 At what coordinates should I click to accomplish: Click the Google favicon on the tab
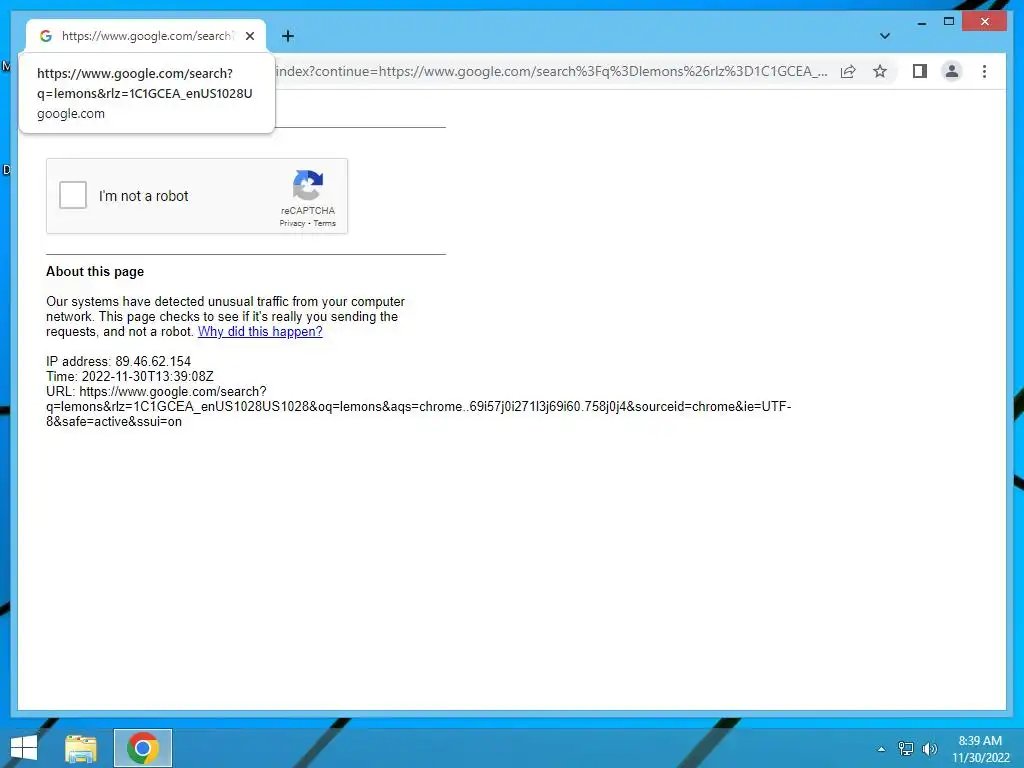click(46, 36)
